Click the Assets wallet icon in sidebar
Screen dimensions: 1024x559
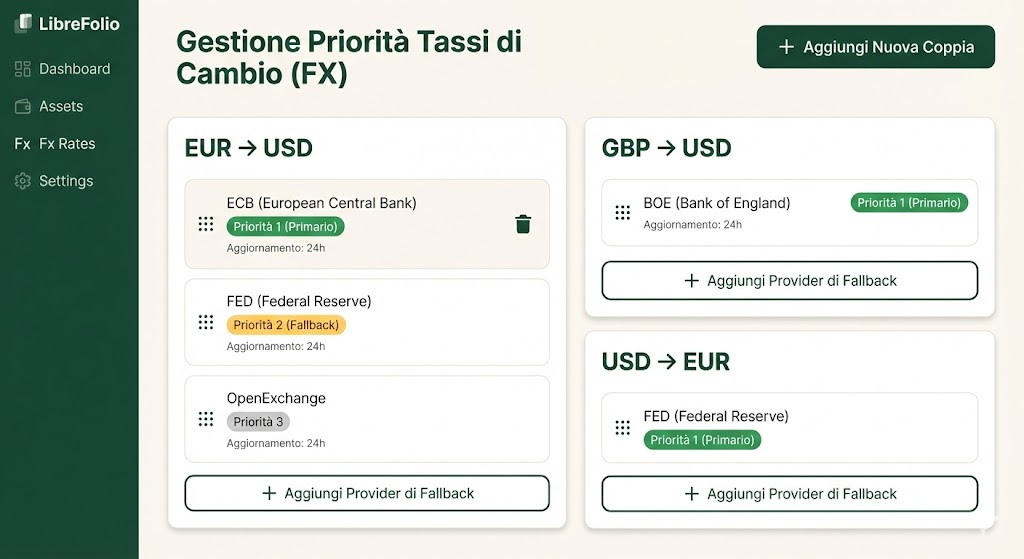pyautogui.click(x=23, y=106)
